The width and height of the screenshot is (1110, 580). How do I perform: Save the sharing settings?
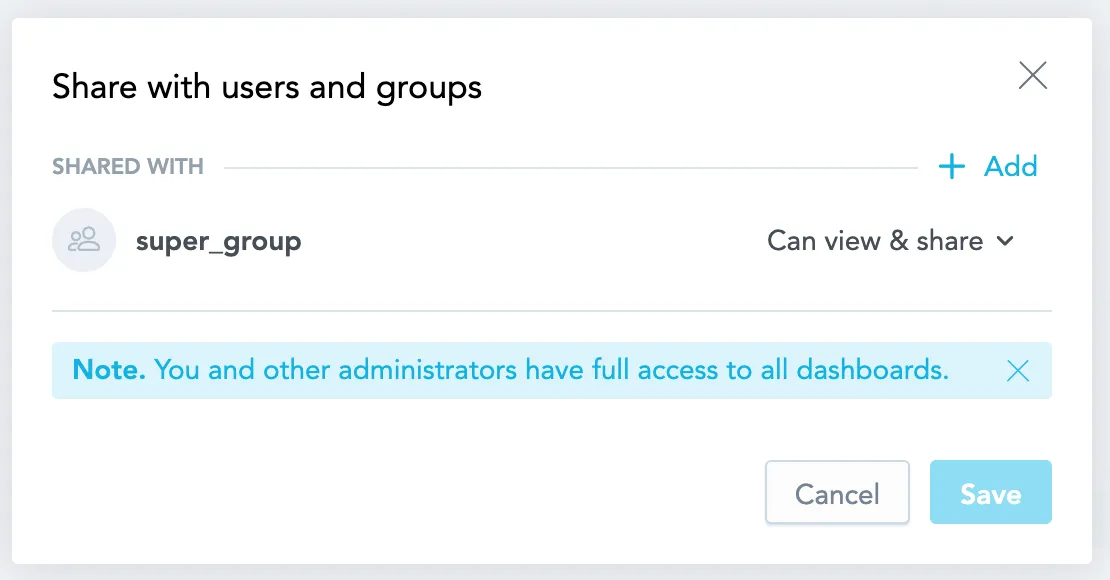click(990, 492)
